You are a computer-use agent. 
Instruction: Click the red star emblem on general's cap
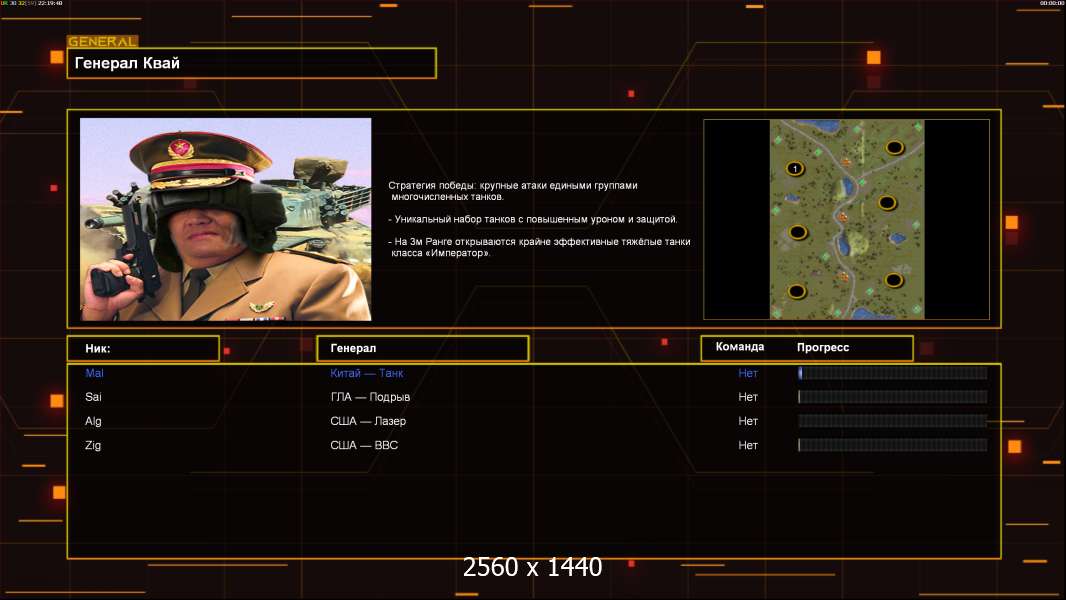point(183,149)
